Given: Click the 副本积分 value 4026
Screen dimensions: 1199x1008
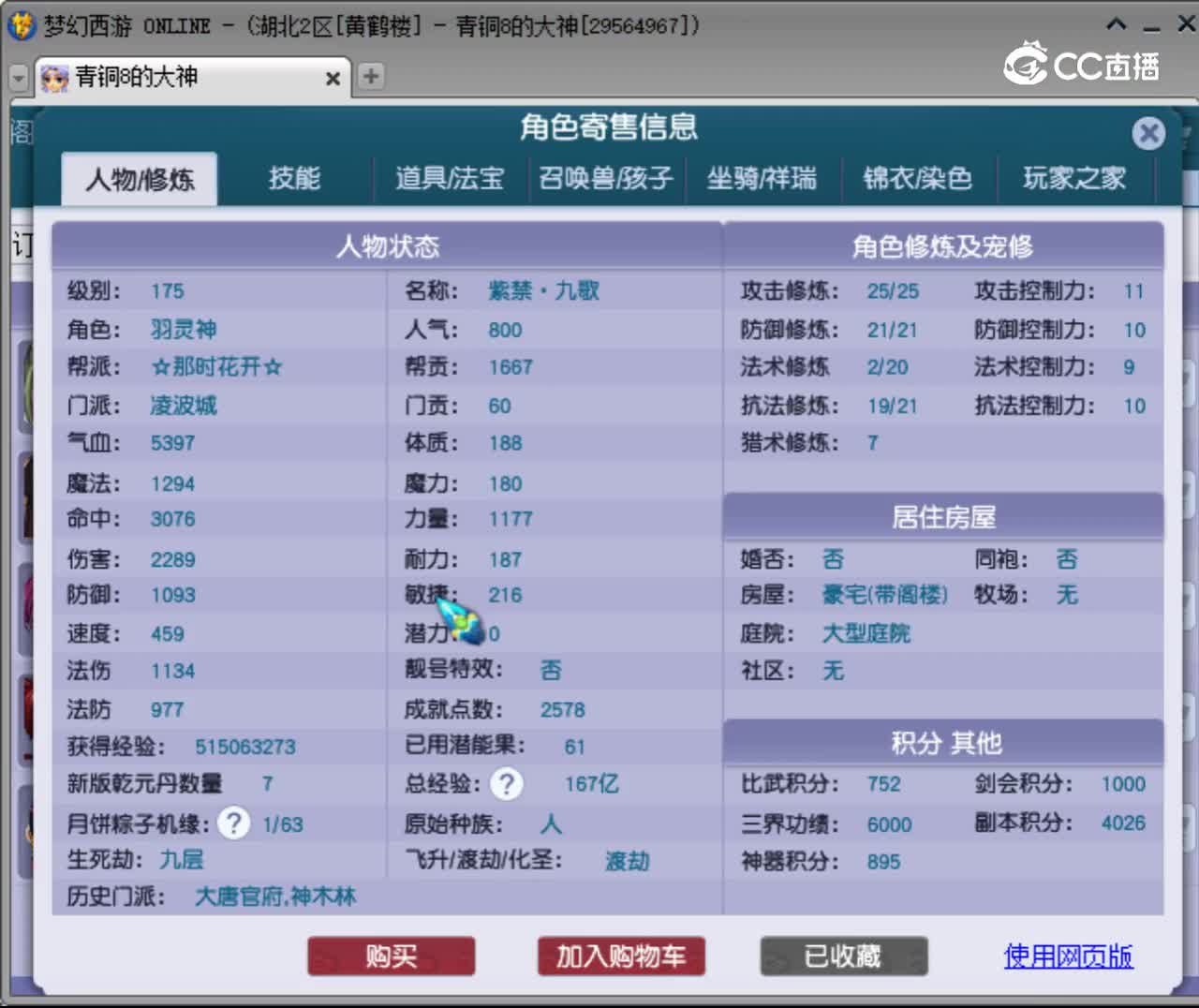Looking at the screenshot, I should click(1123, 823).
